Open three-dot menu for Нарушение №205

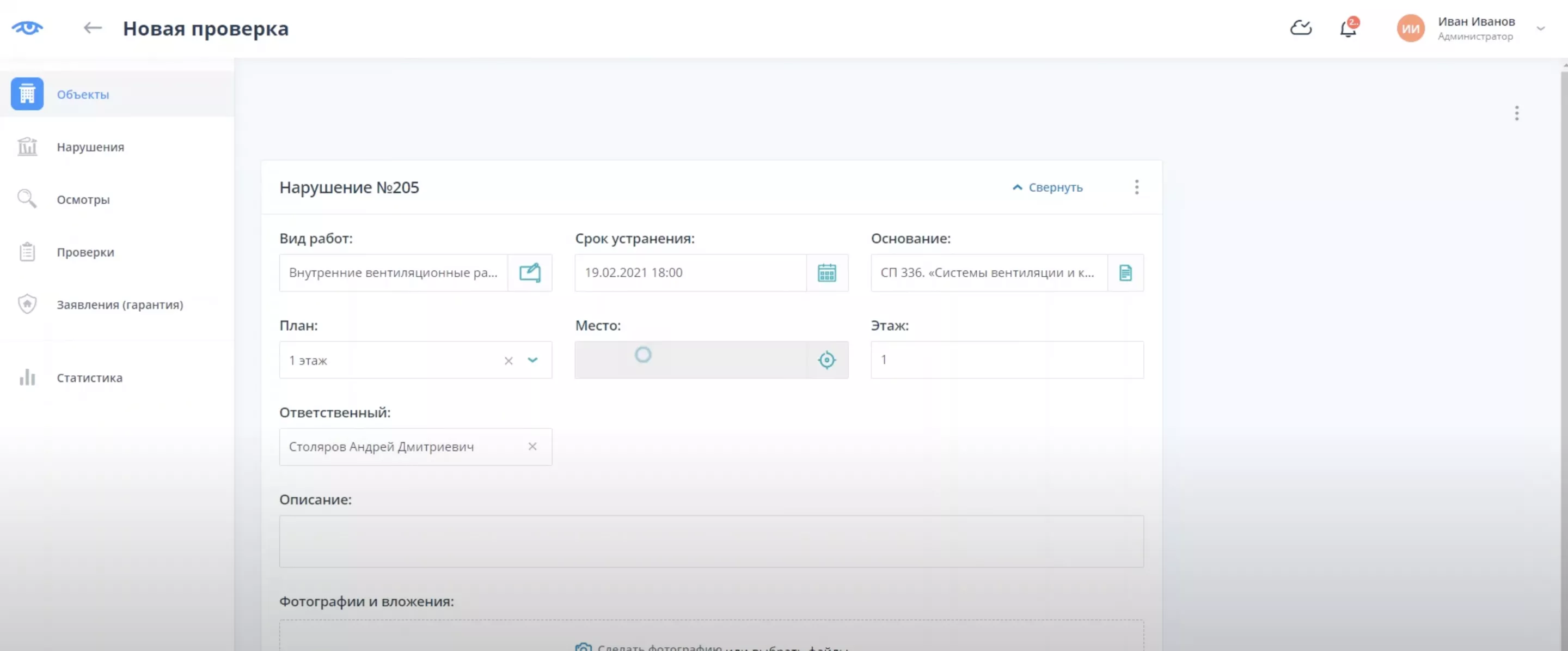[1136, 187]
